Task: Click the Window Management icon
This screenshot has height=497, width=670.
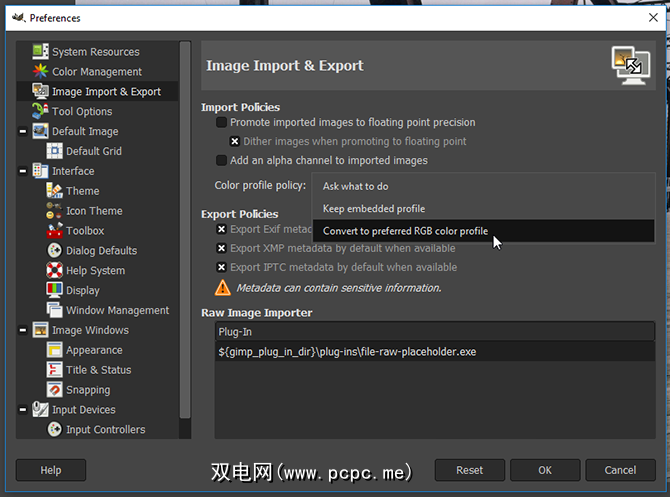Action: (x=54, y=310)
